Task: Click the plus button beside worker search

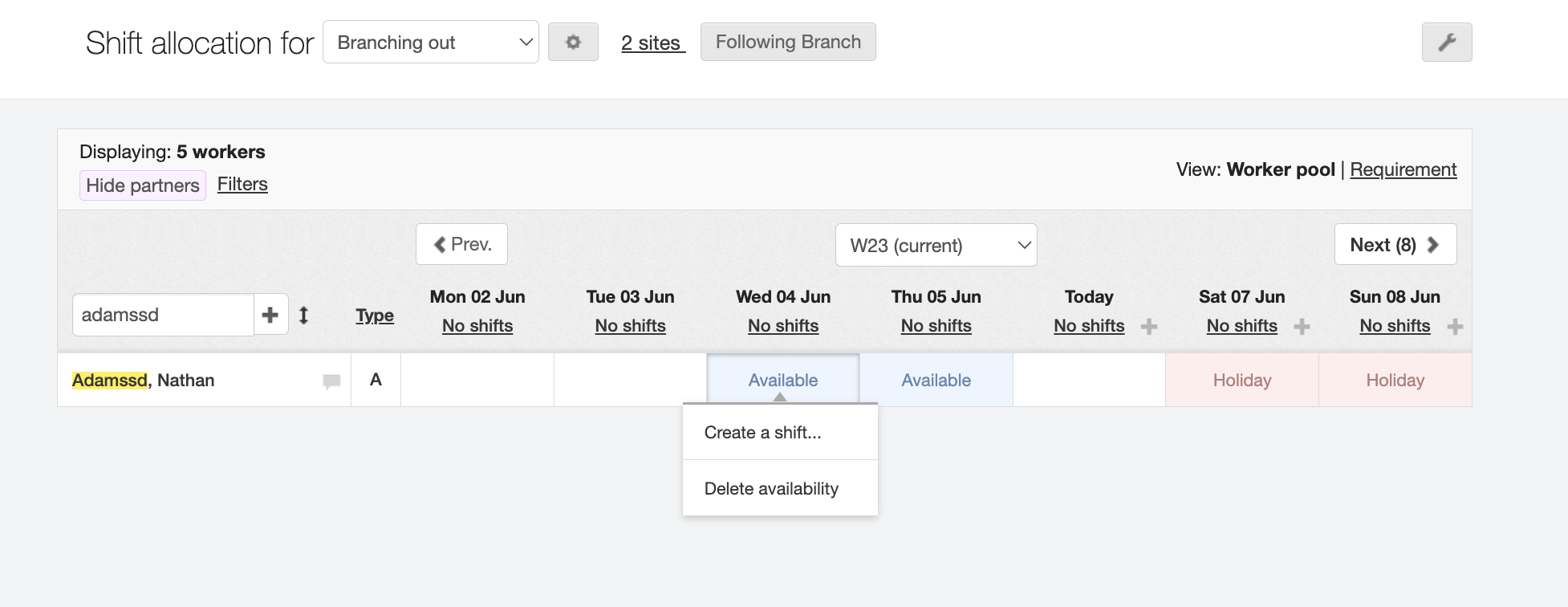Action: [x=270, y=315]
